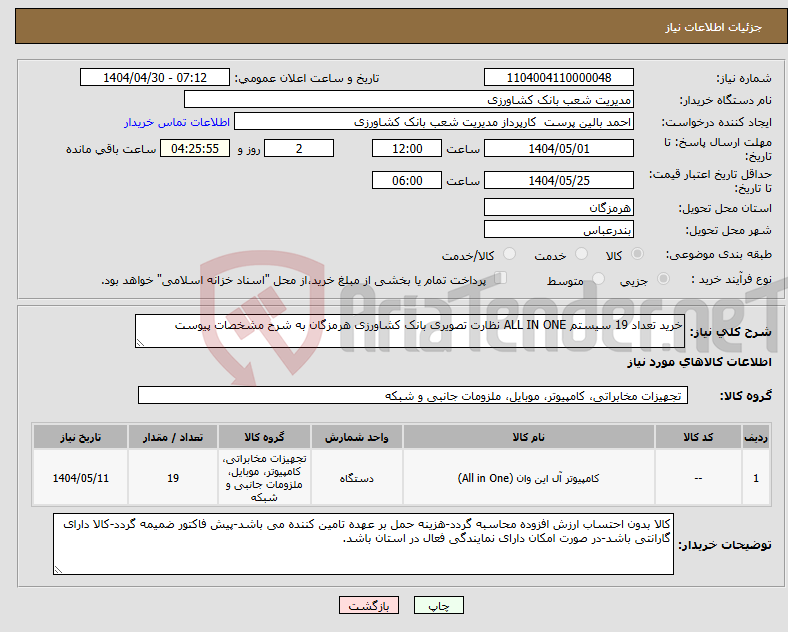
Task: Select the کالا radio button
Action: (637, 254)
